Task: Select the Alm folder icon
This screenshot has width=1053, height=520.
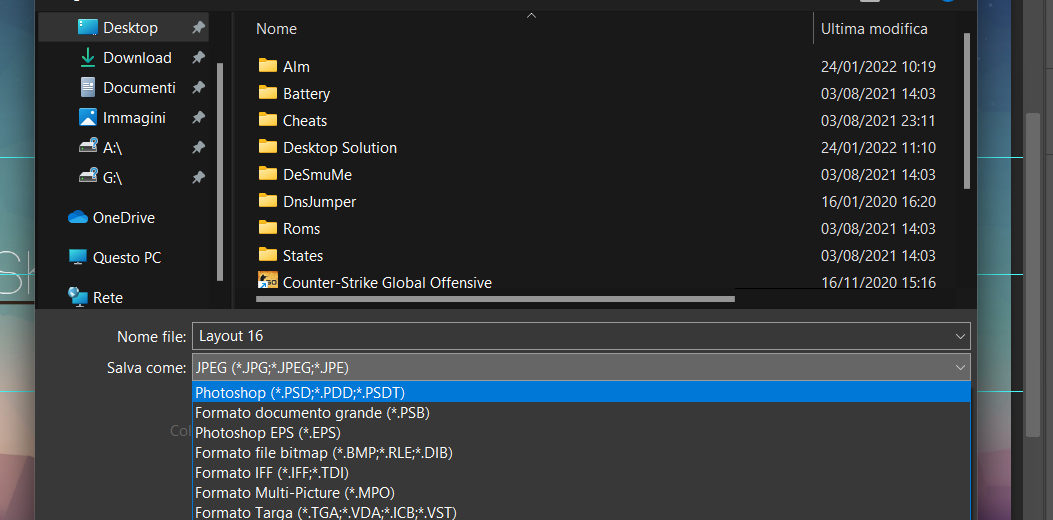Action: (x=268, y=66)
